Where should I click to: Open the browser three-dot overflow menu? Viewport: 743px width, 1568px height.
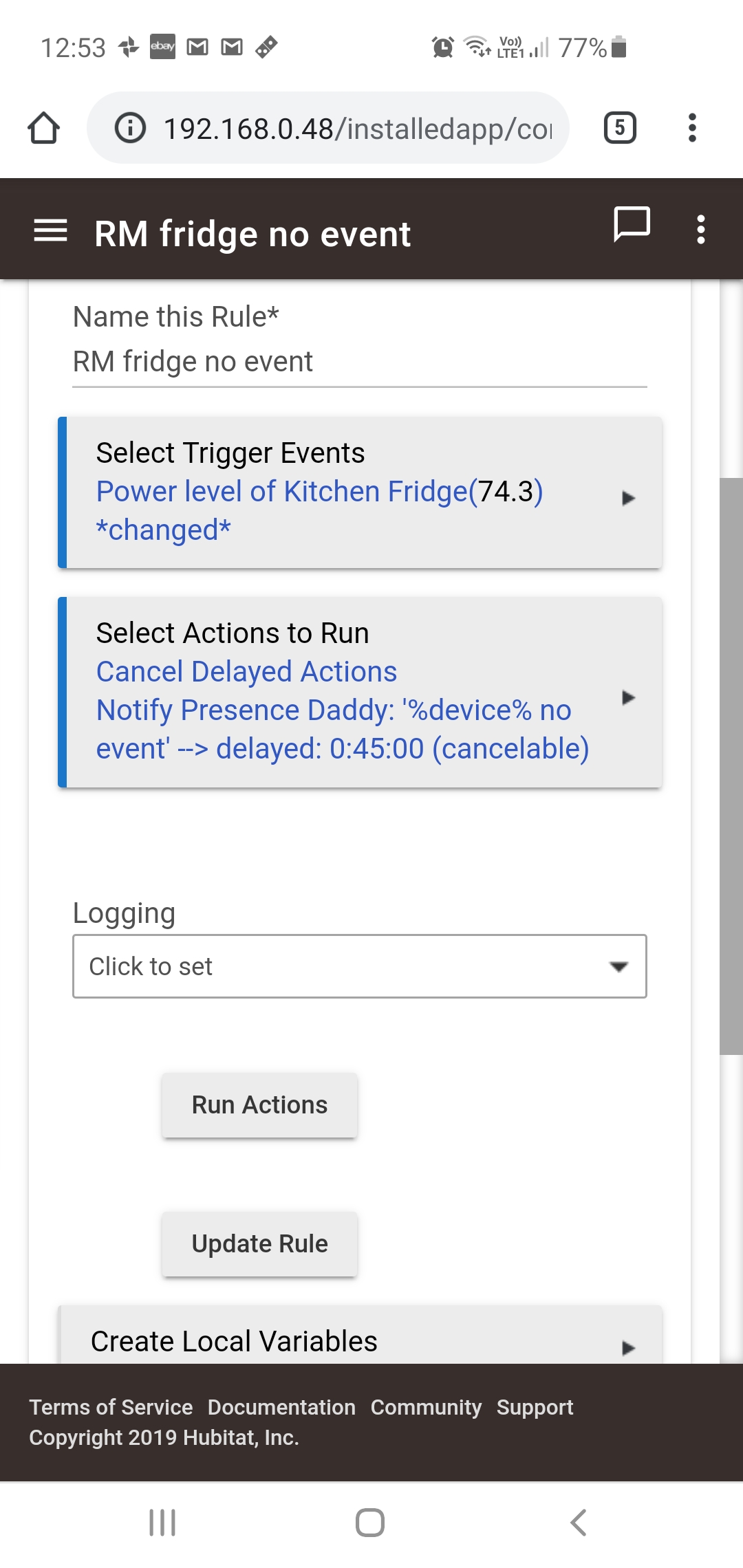[692, 128]
